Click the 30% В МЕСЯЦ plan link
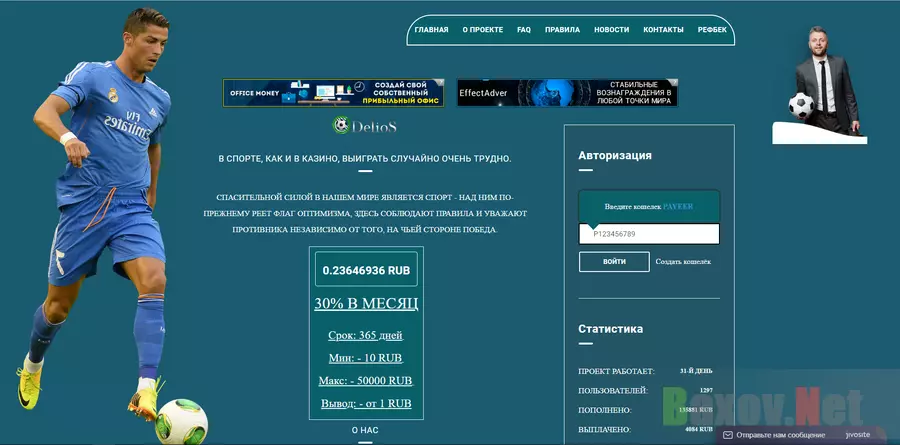The height and width of the screenshot is (445, 900). [x=366, y=304]
